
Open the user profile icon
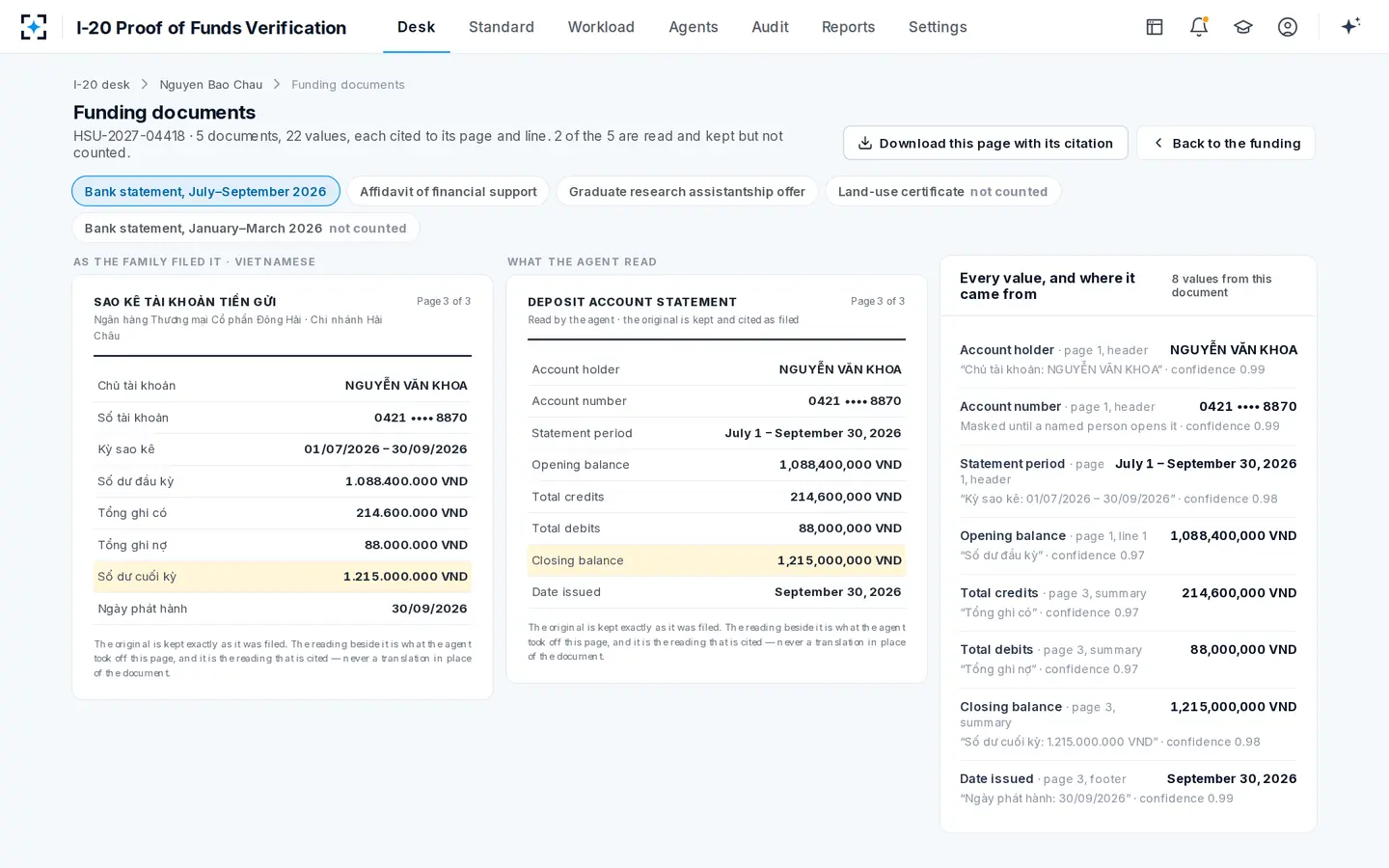coord(1288,27)
